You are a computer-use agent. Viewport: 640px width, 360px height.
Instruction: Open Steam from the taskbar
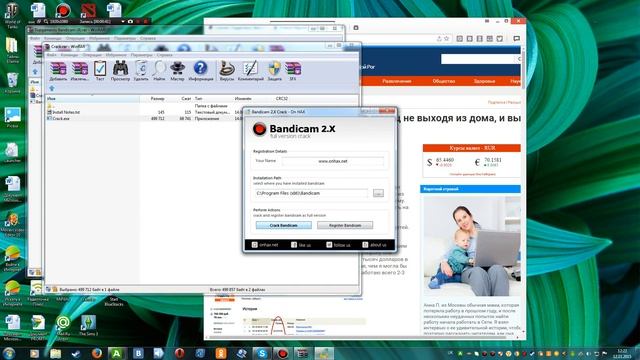[x=76, y=353]
